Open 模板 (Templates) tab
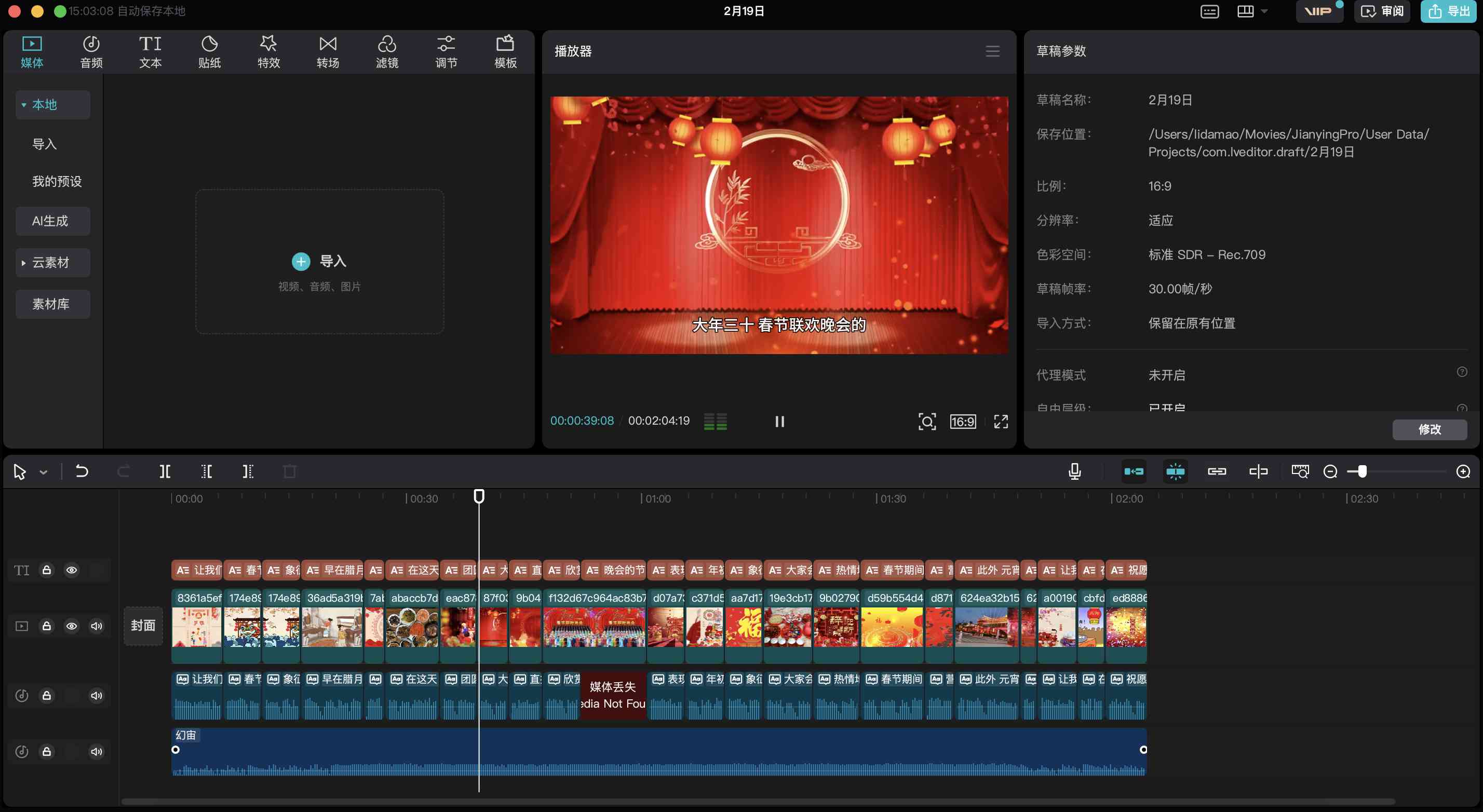Viewport: 1483px width, 812px height. click(x=505, y=51)
